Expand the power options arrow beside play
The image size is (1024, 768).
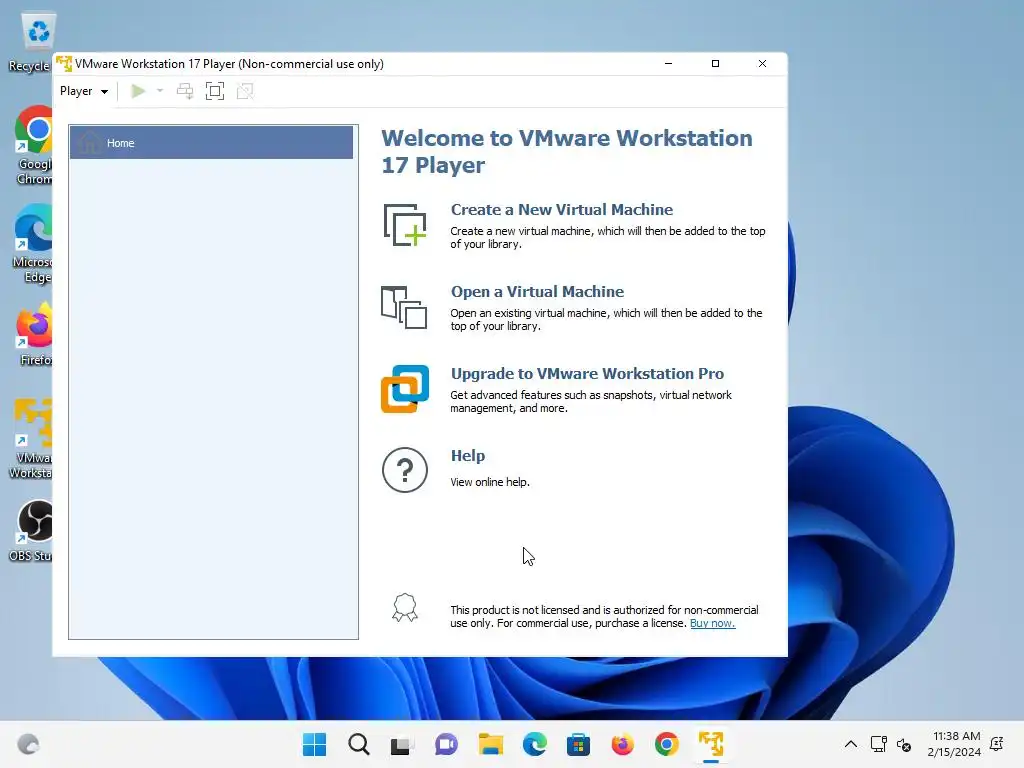click(x=160, y=91)
